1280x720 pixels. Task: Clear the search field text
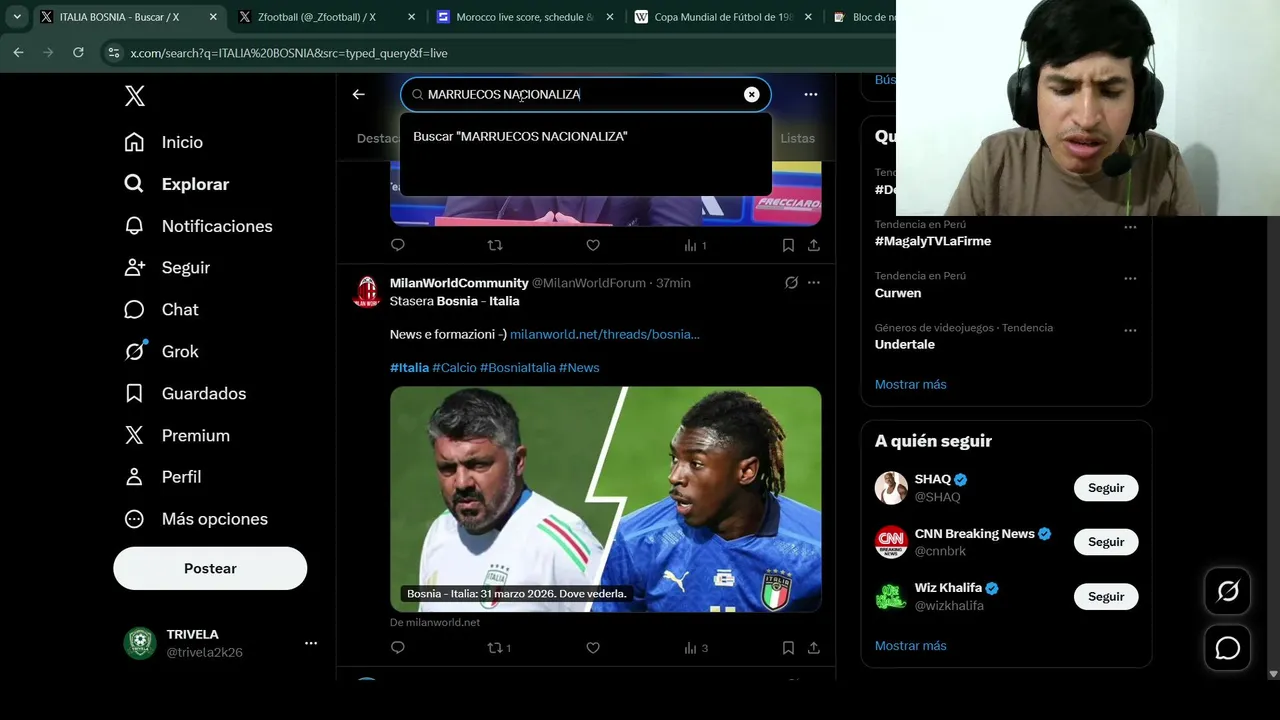click(x=752, y=94)
